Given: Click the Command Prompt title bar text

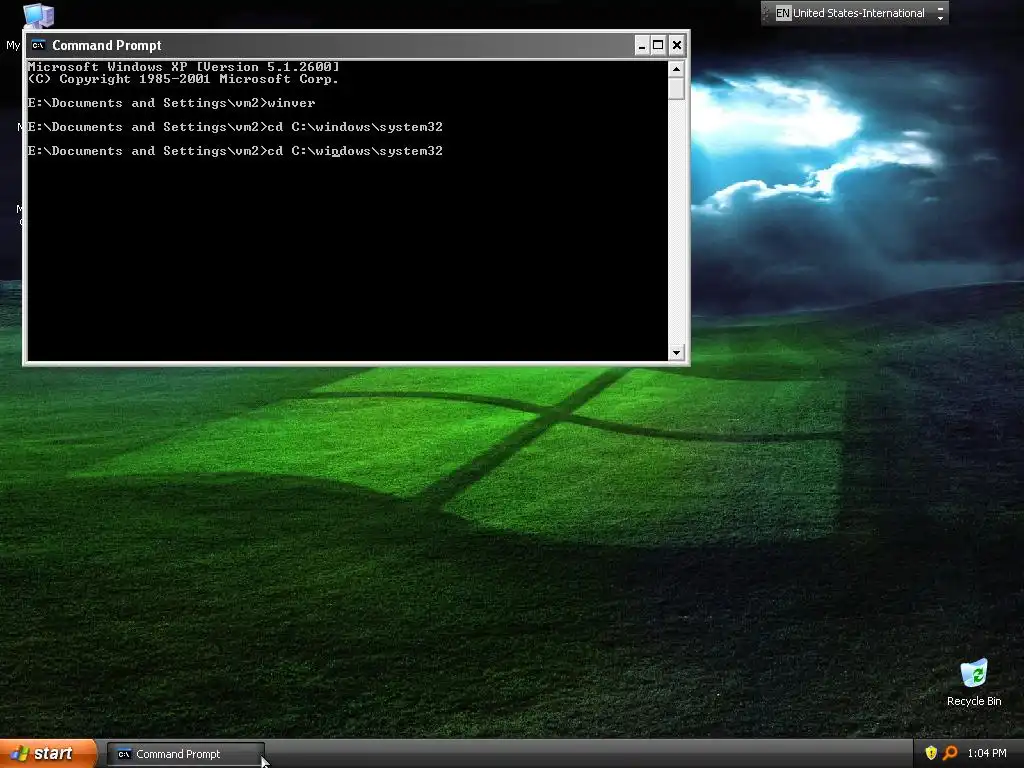Looking at the screenshot, I should point(106,45).
